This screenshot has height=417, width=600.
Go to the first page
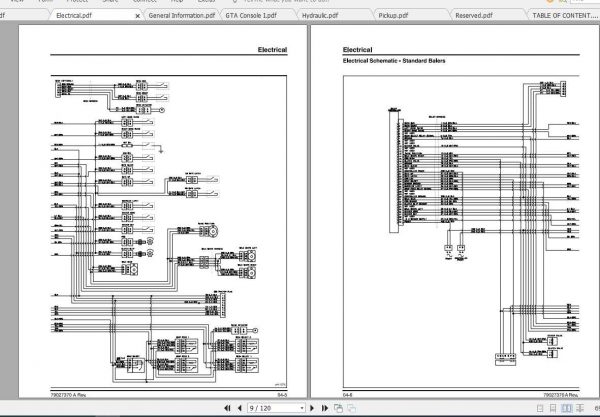point(227,408)
